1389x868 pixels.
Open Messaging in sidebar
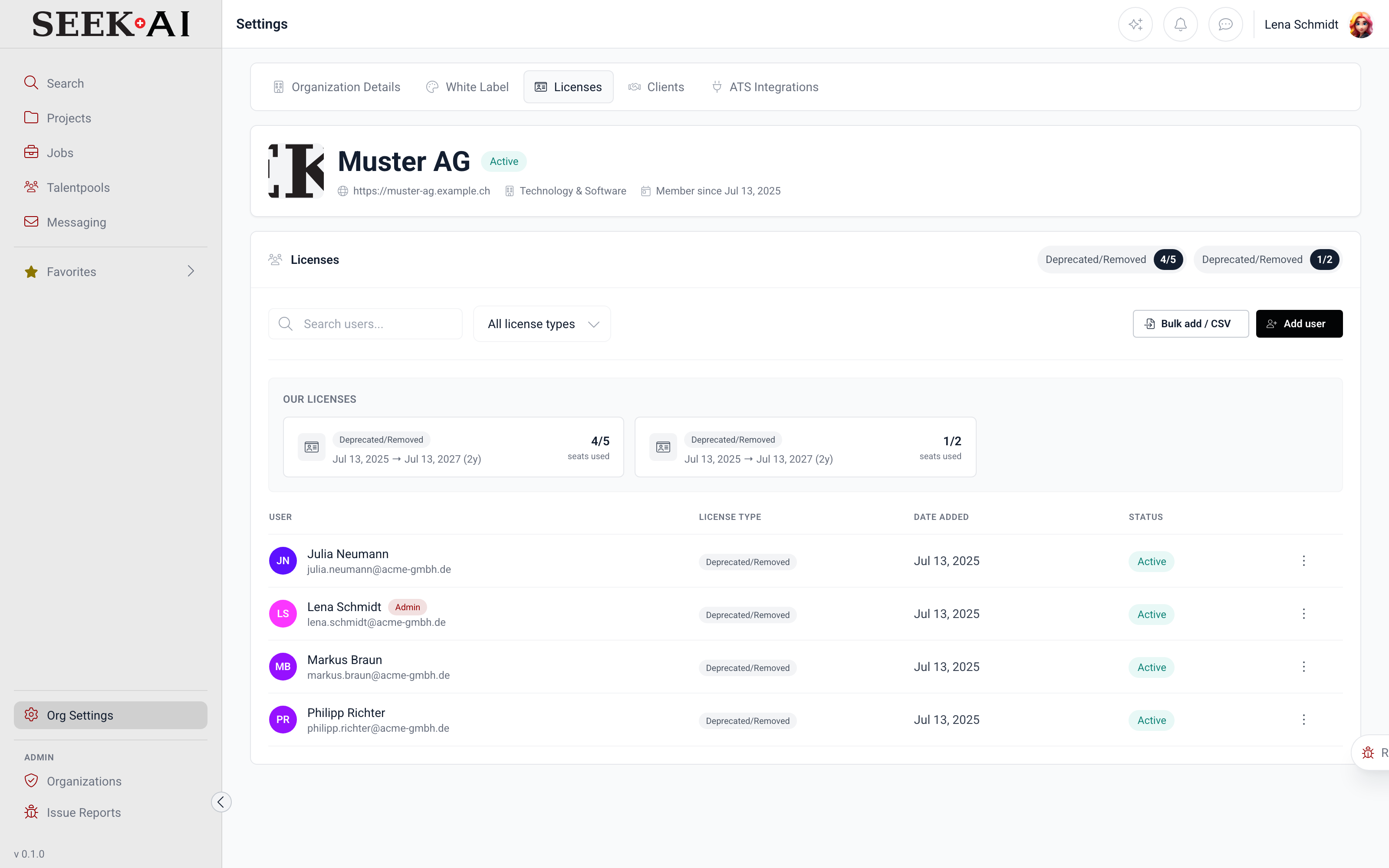point(110,222)
